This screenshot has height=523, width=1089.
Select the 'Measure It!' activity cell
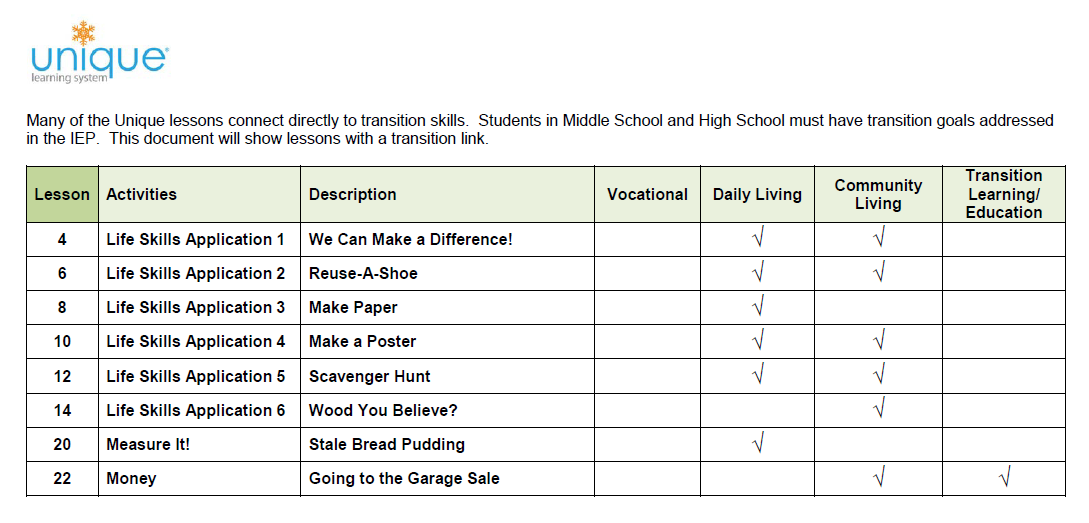point(148,445)
